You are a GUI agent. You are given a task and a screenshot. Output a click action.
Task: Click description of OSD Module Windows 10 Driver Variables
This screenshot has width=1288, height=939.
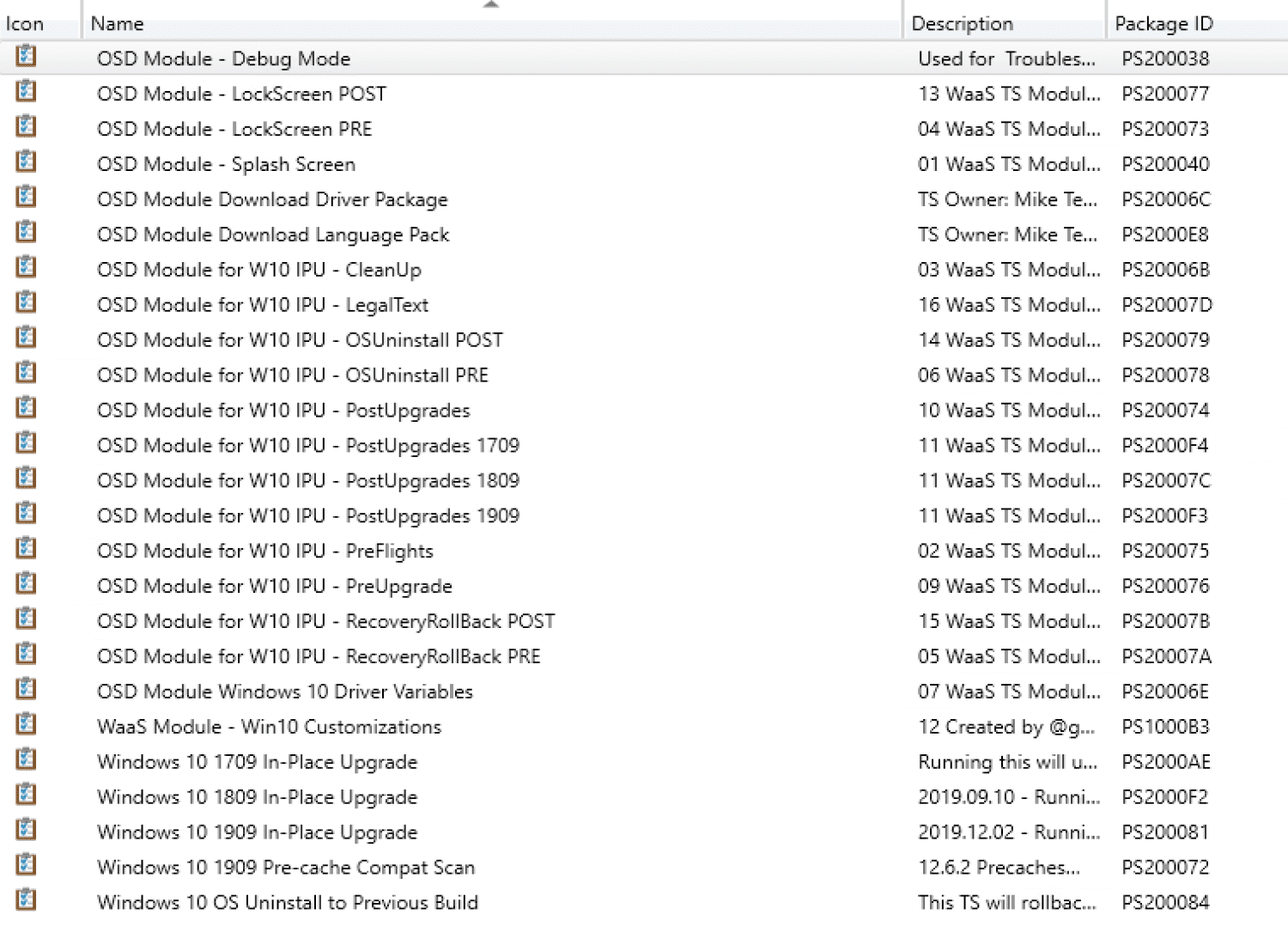pos(1008,692)
